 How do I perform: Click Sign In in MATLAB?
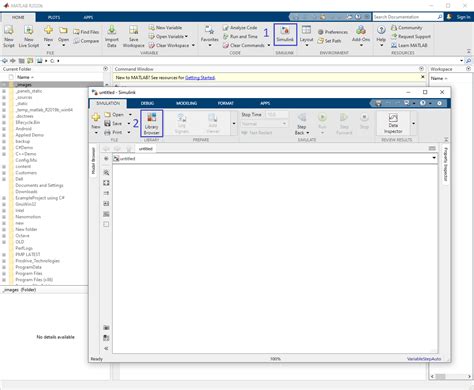point(463,17)
